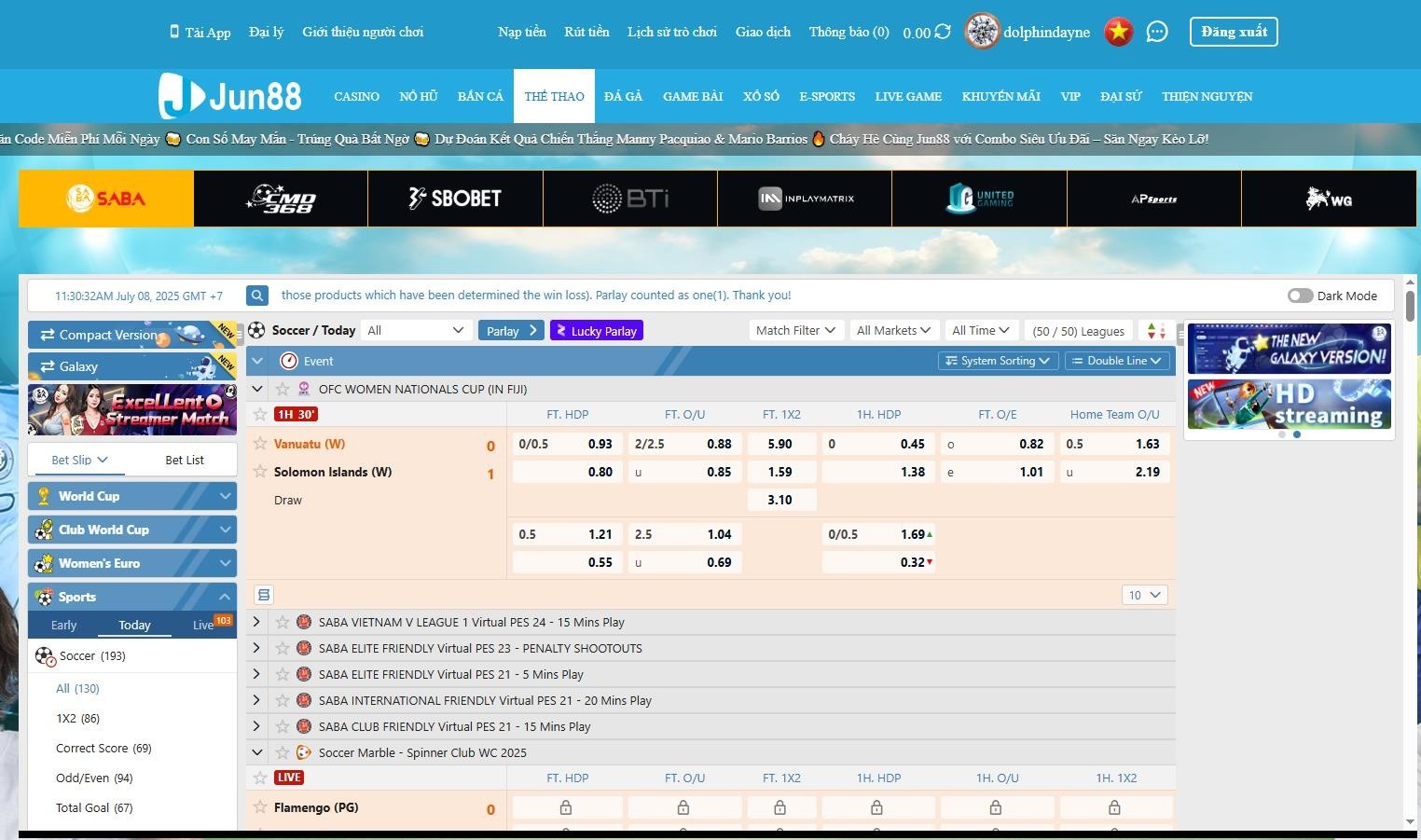Image resolution: width=1421 pixels, height=840 pixels.
Task: Open the CASINO menu
Action: click(356, 96)
